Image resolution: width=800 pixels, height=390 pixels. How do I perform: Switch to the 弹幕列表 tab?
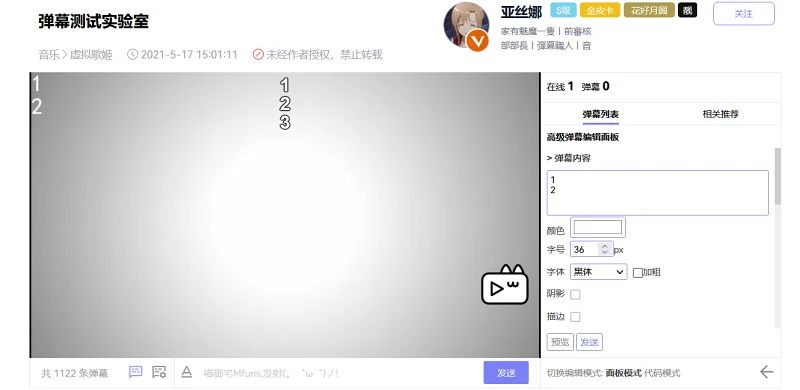coord(601,114)
